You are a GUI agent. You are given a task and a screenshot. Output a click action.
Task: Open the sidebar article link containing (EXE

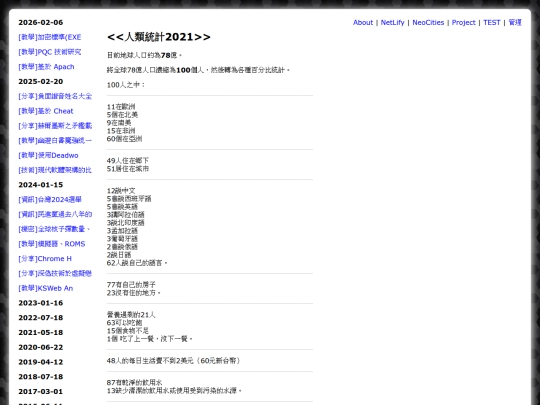pos(50,37)
